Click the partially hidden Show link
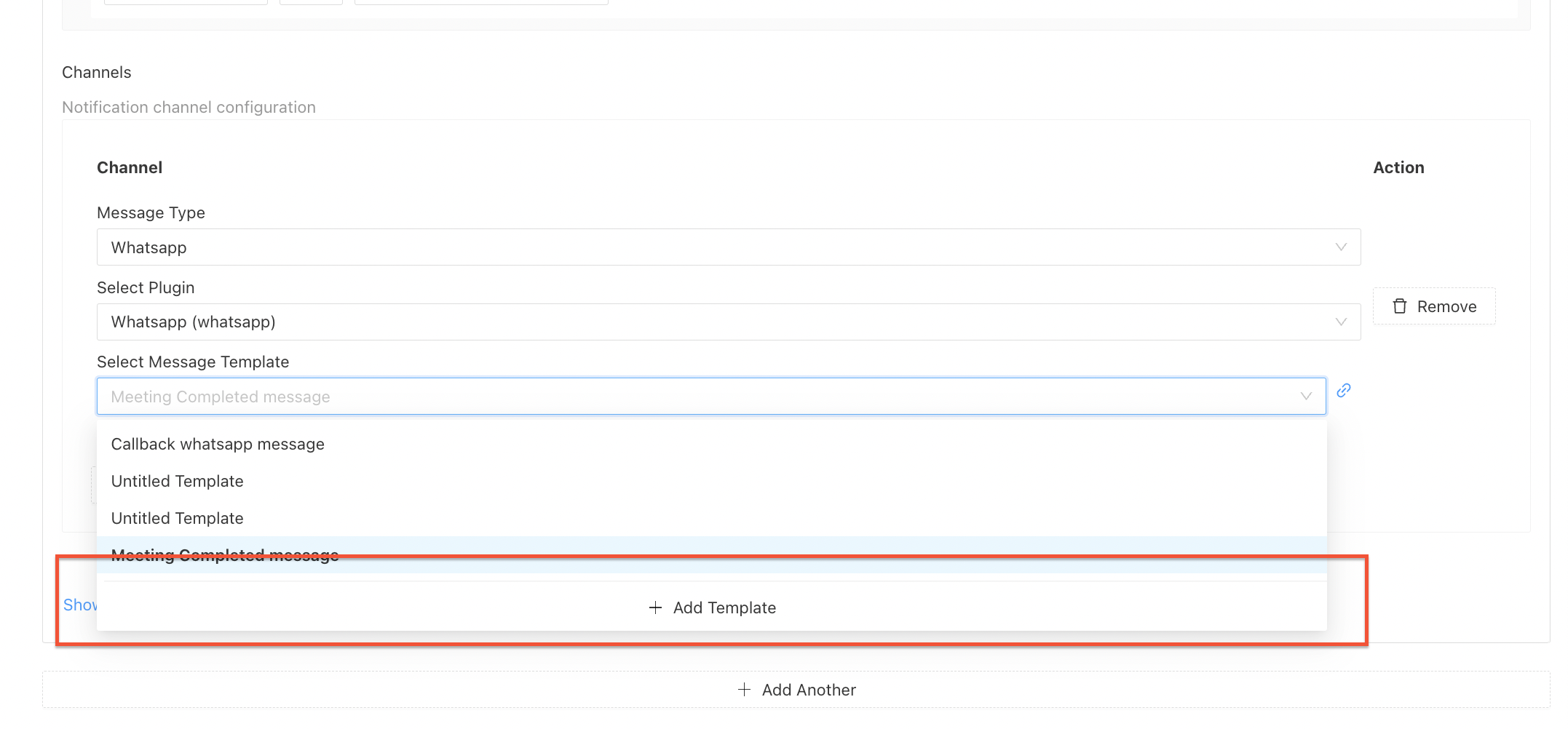 (x=79, y=605)
